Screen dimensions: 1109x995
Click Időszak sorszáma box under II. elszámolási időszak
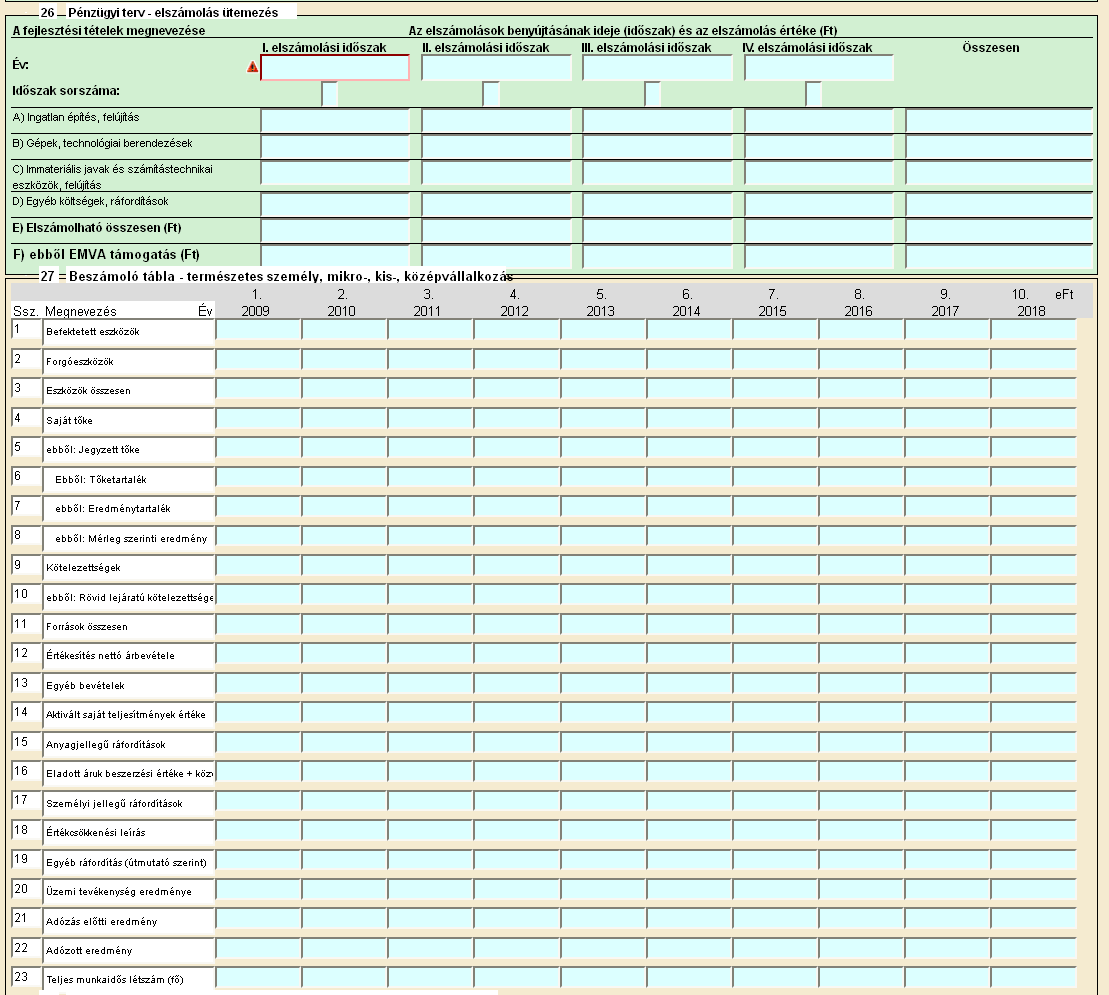[x=491, y=94]
